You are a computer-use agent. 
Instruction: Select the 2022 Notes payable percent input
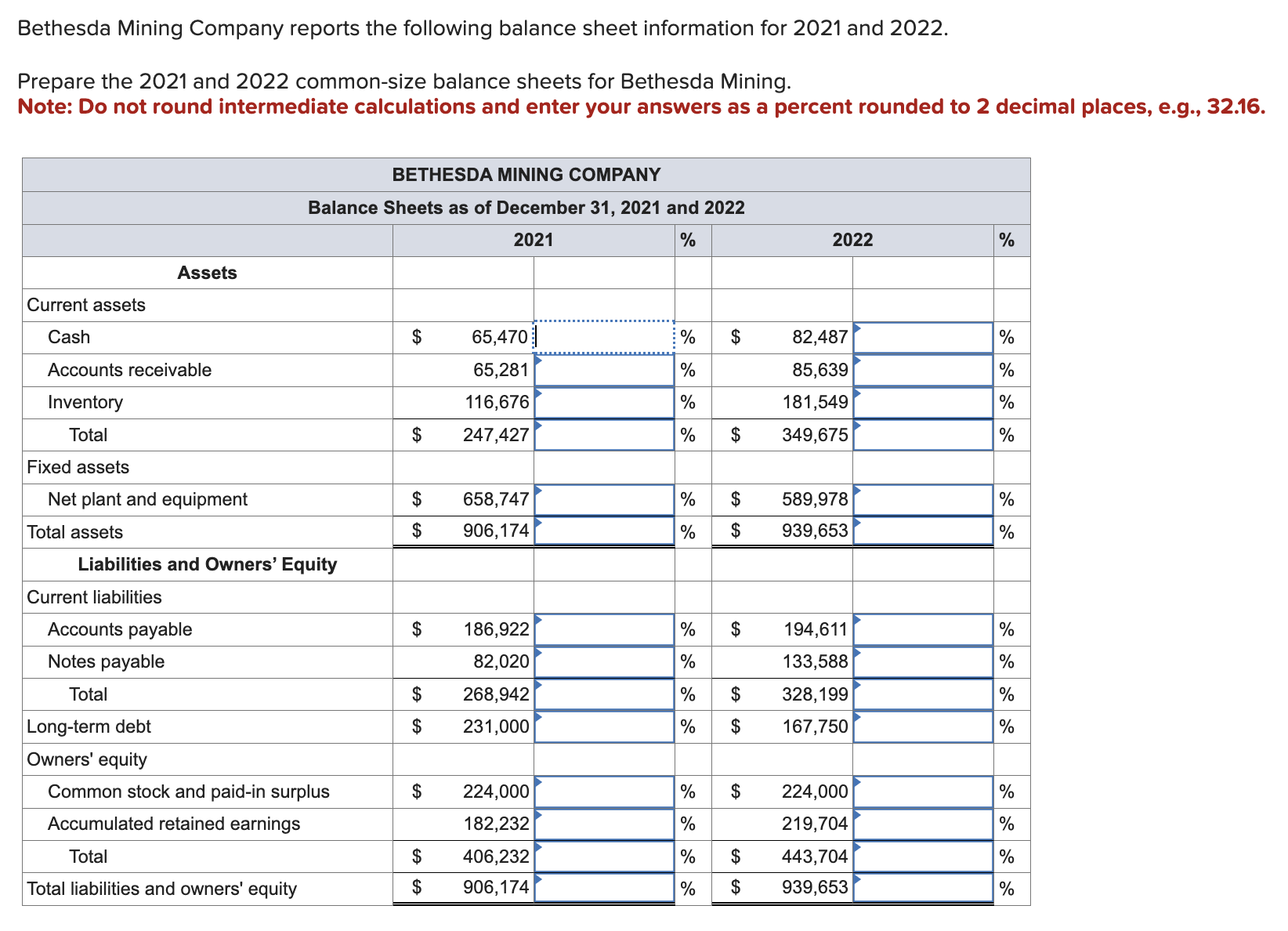923,661
